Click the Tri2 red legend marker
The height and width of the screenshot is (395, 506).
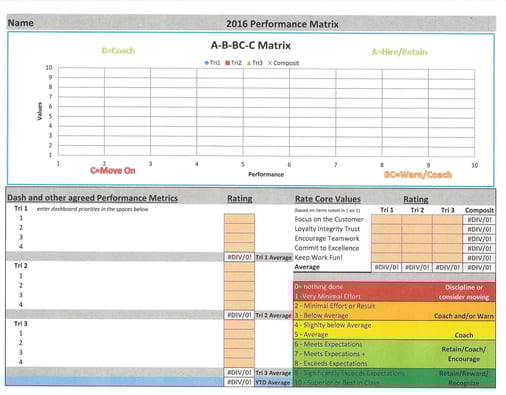228,63
